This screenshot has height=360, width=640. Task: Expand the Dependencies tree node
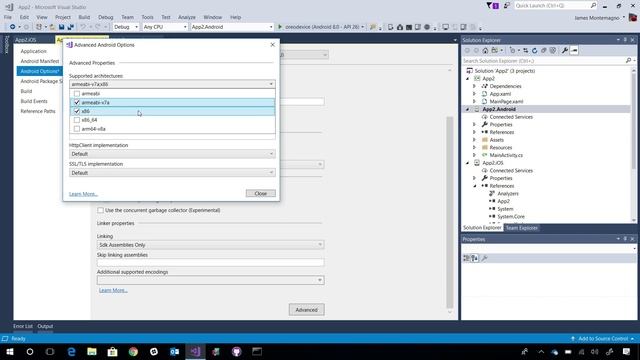pyautogui.click(x=474, y=86)
